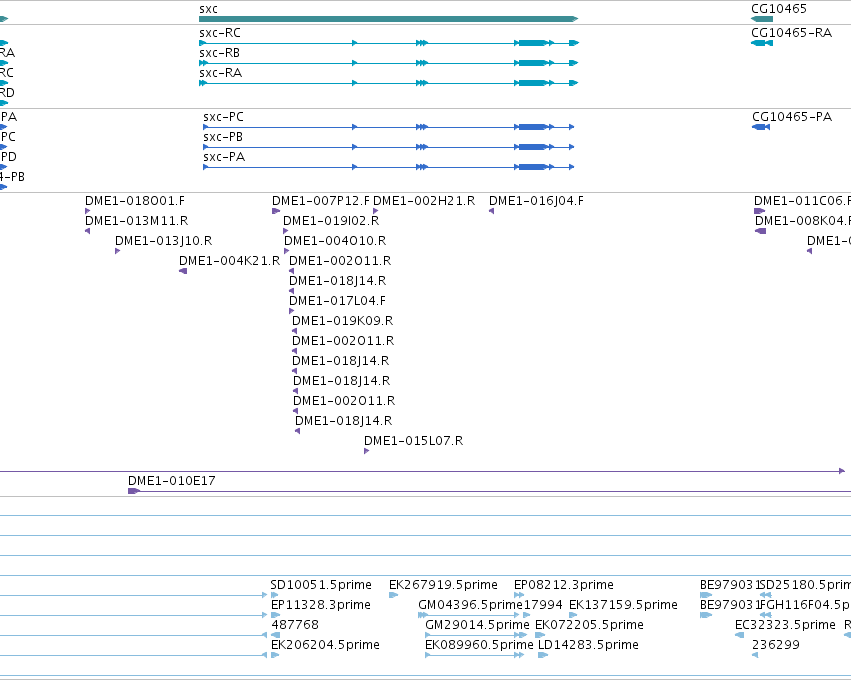Click the sxc-PC protein feature

click(x=389, y=127)
